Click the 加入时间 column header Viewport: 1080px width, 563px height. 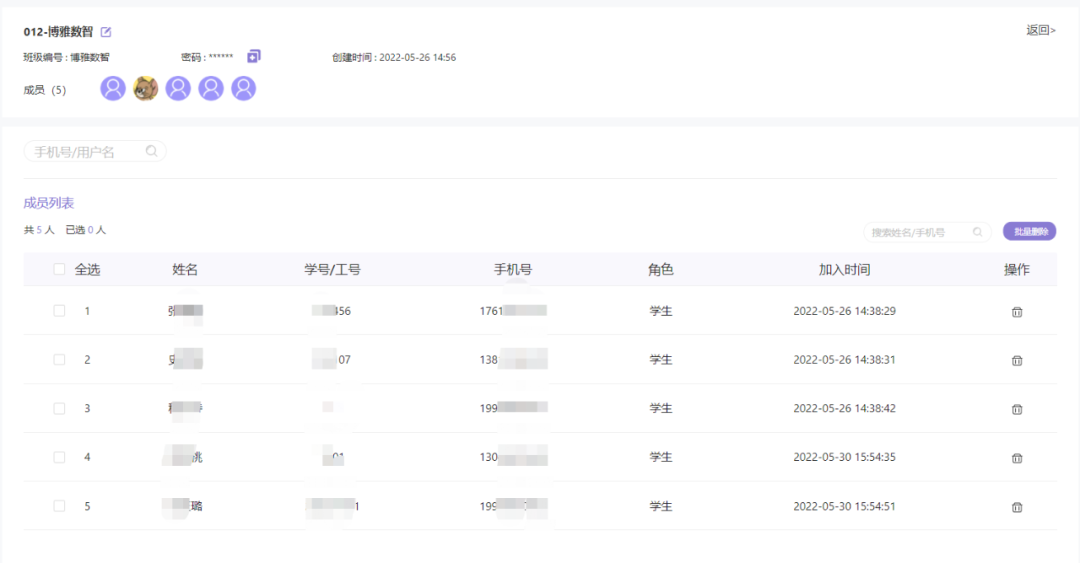(844, 269)
